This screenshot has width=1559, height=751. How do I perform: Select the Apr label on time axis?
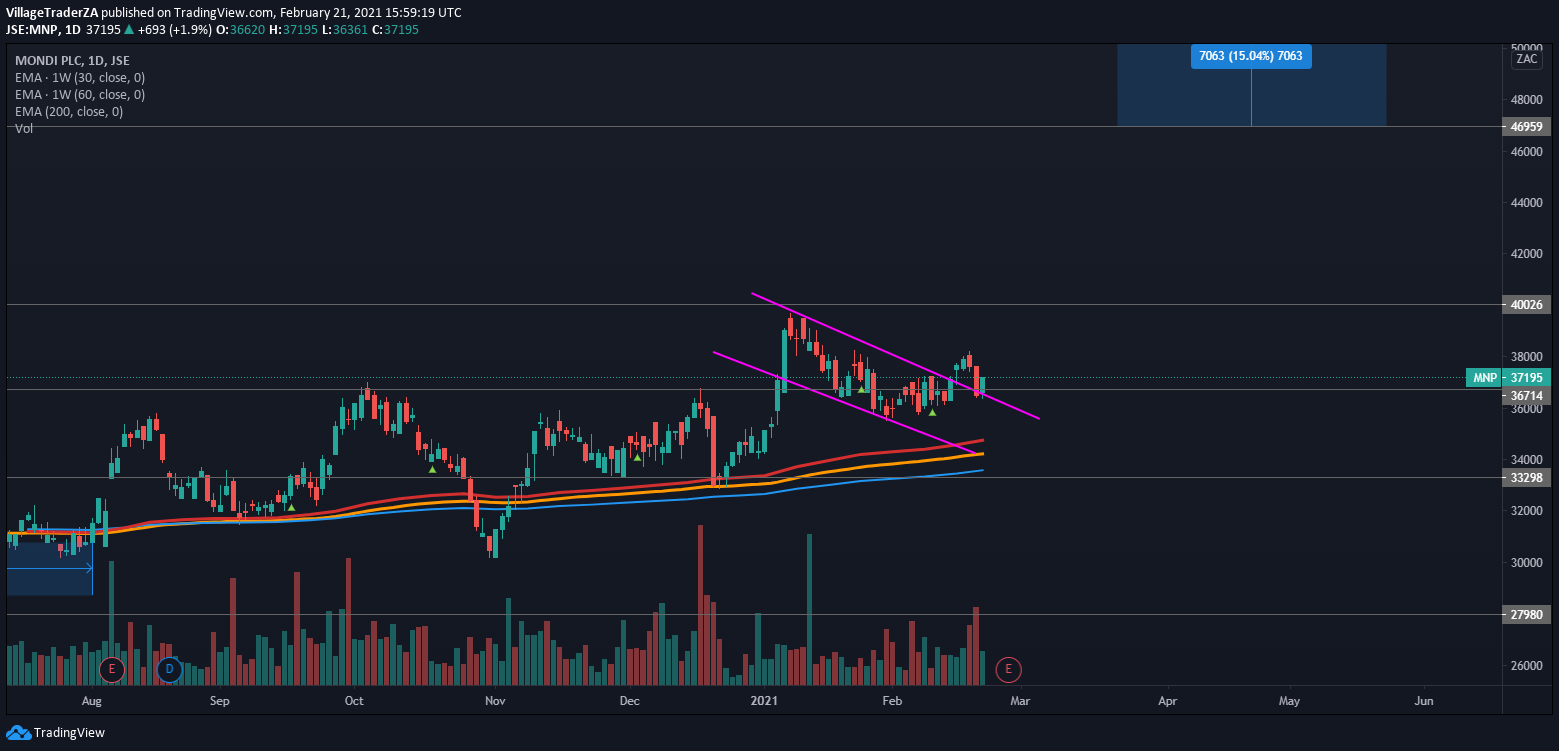(x=1167, y=701)
